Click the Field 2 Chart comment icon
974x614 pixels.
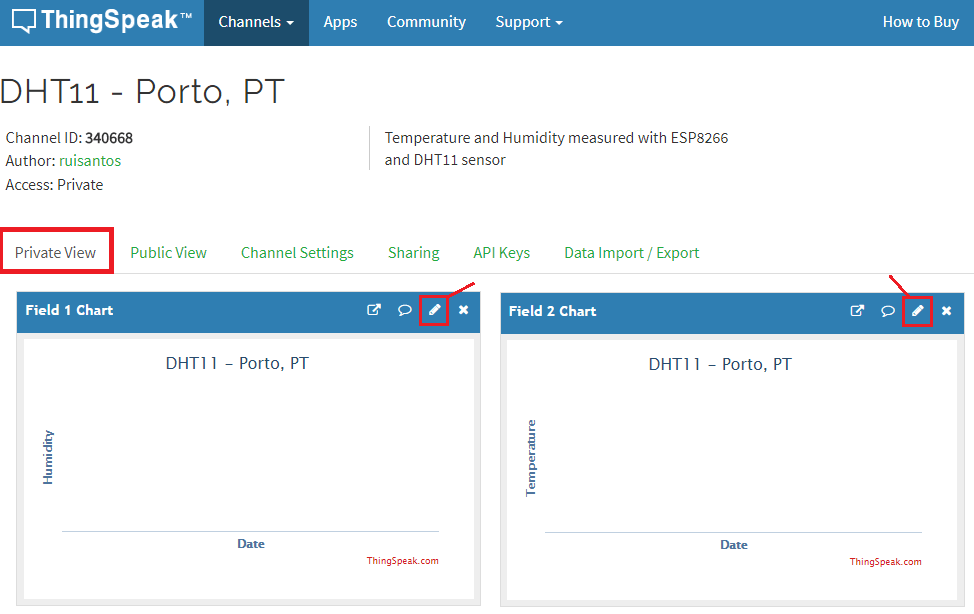(x=887, y=311)
